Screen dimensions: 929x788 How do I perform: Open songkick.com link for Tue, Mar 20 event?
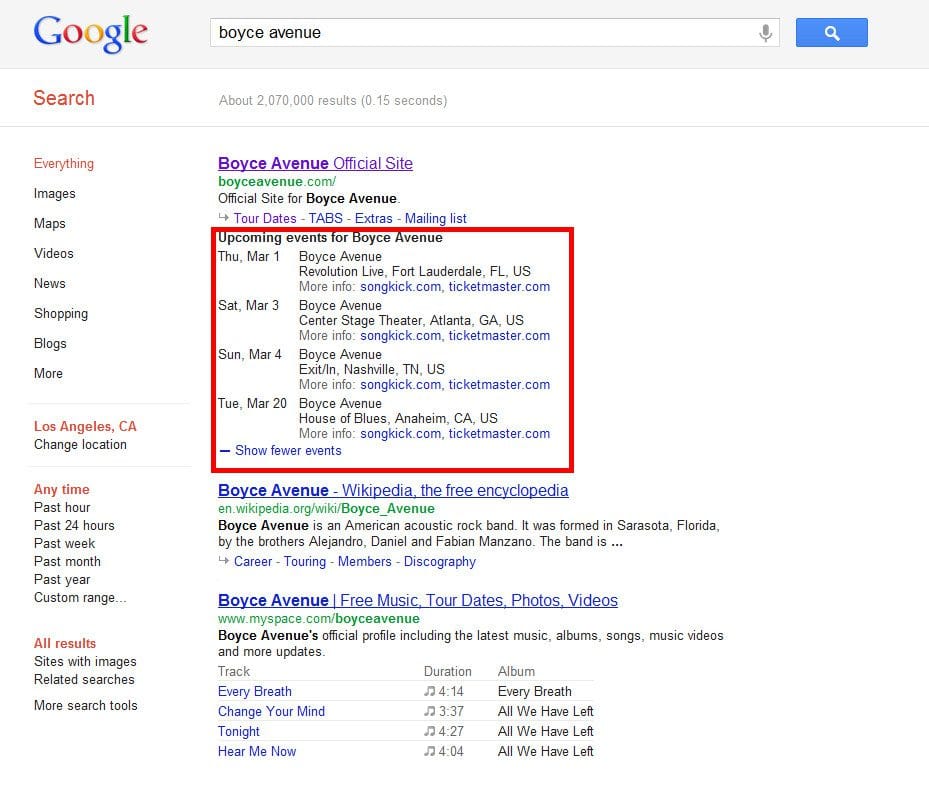pyautogui.click(x=401, y=434)
